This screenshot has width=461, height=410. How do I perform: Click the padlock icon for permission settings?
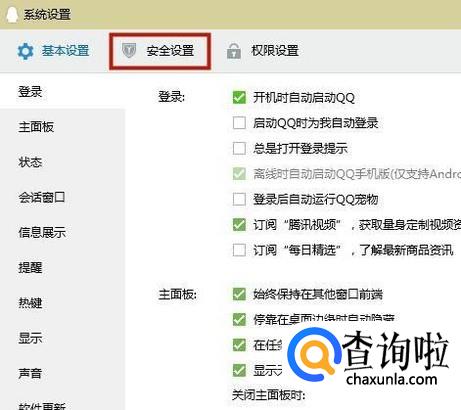click(x=234, y=51)
